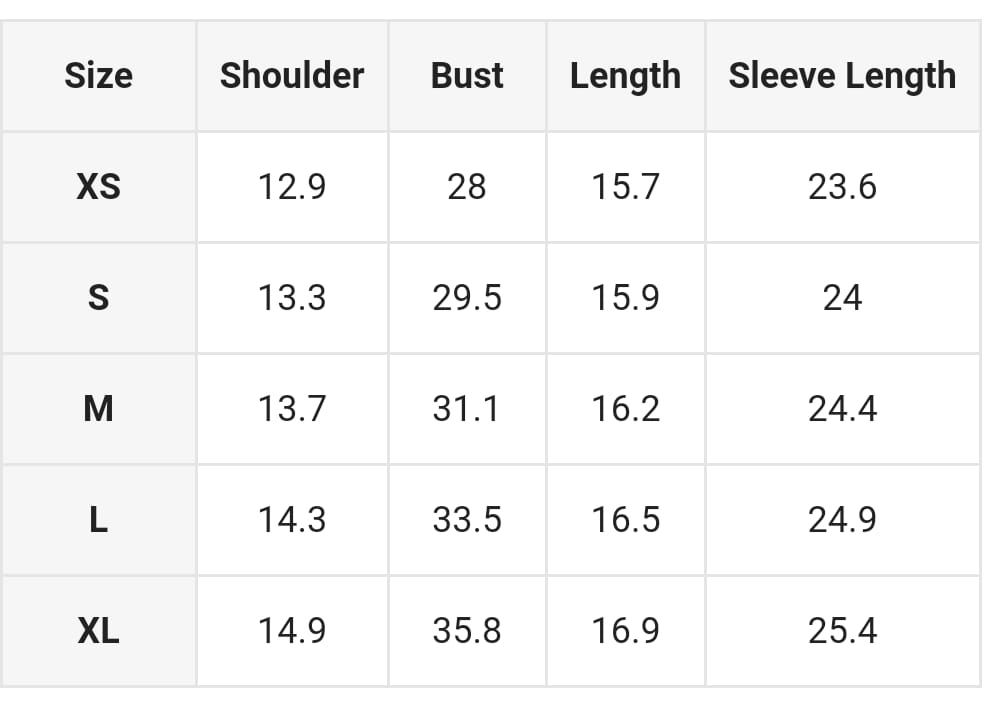The image size is (982, 722).
Task: Select the XS bust value 28
Action: point(467,187)
